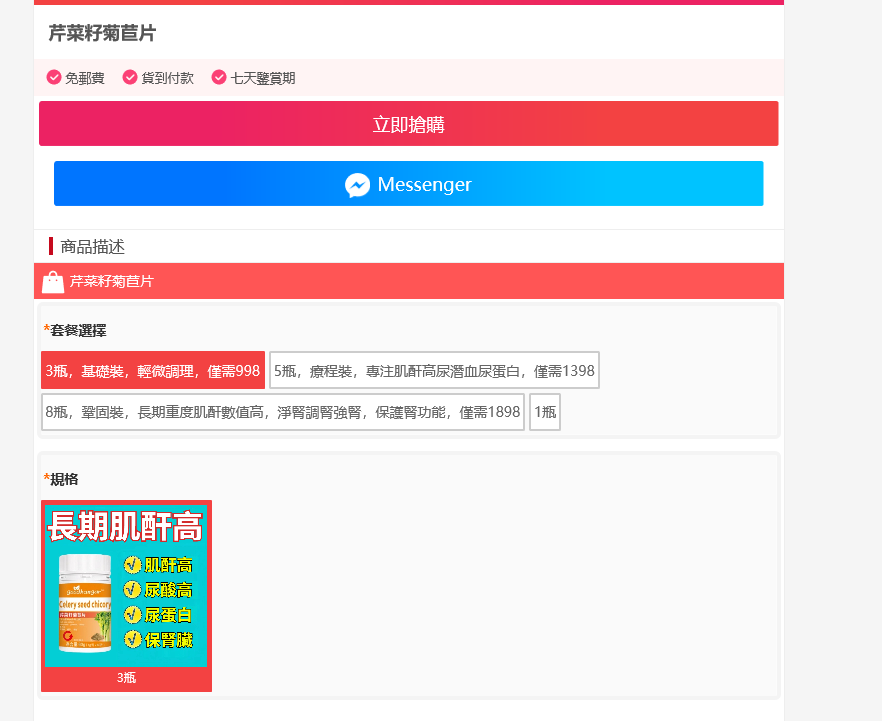Click the white shopping bag icon

click(x=53, y=282)
